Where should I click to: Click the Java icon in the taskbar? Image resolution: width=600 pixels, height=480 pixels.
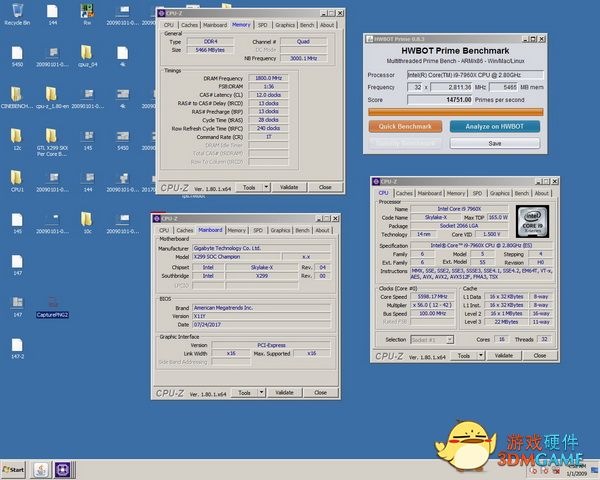(39, 469)
